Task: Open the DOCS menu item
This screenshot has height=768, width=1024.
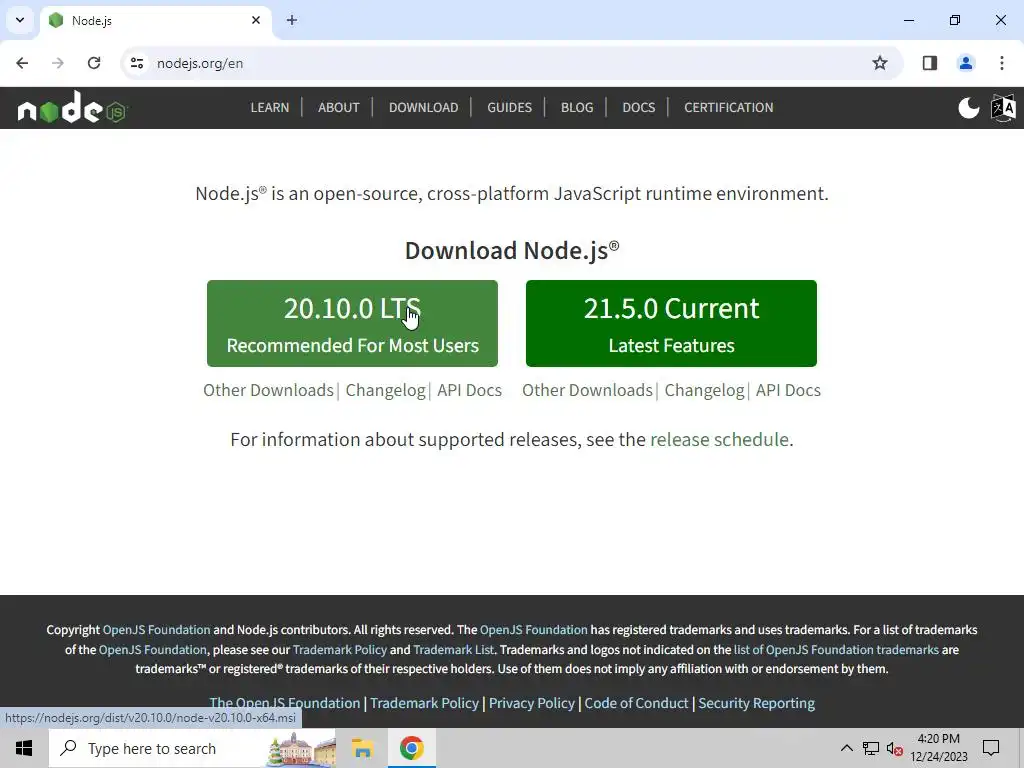Action: [x=639, y=107]
